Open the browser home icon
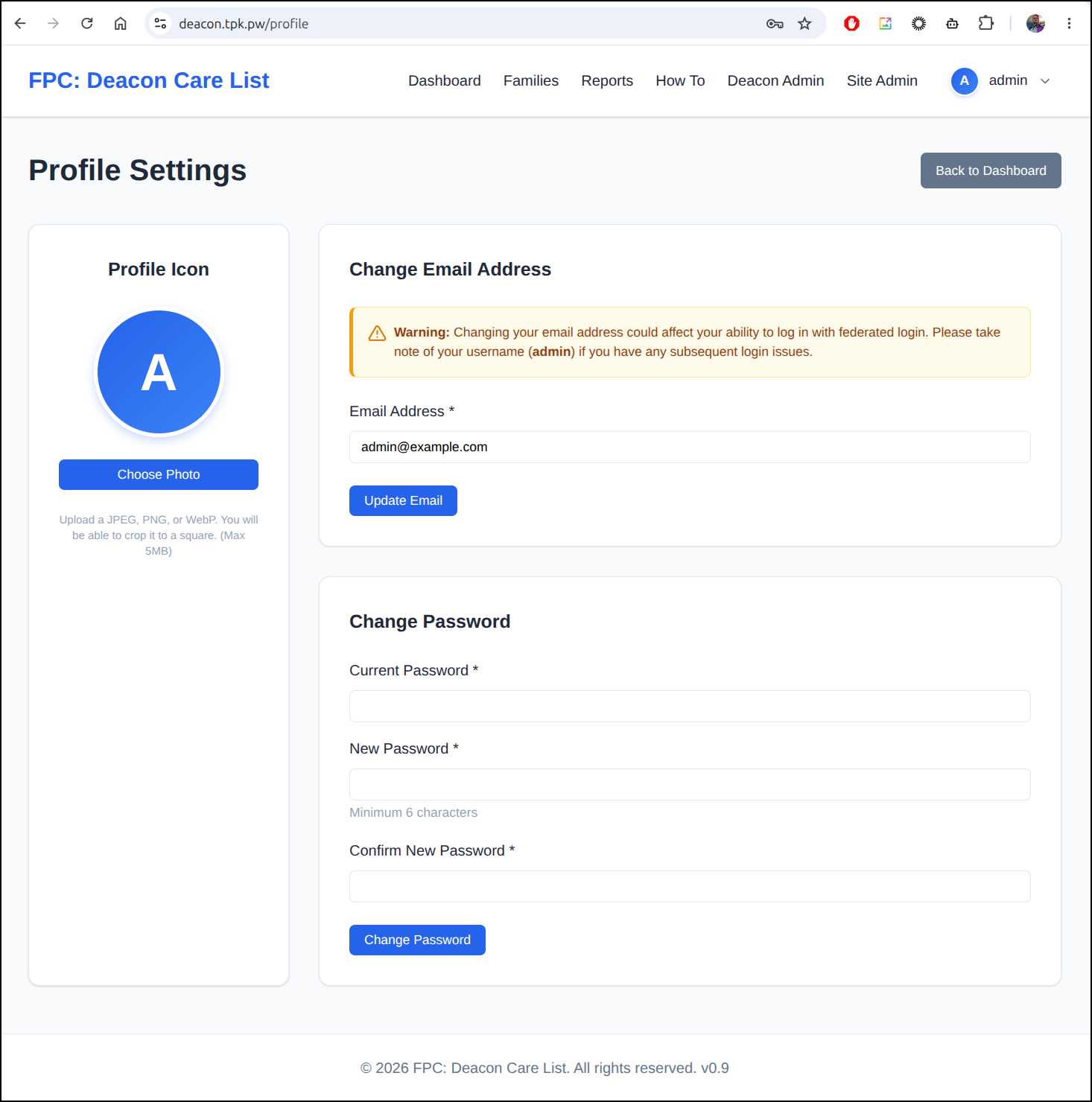The image size is (1092, 1102). pyautogui.click(x=120, y=23)
